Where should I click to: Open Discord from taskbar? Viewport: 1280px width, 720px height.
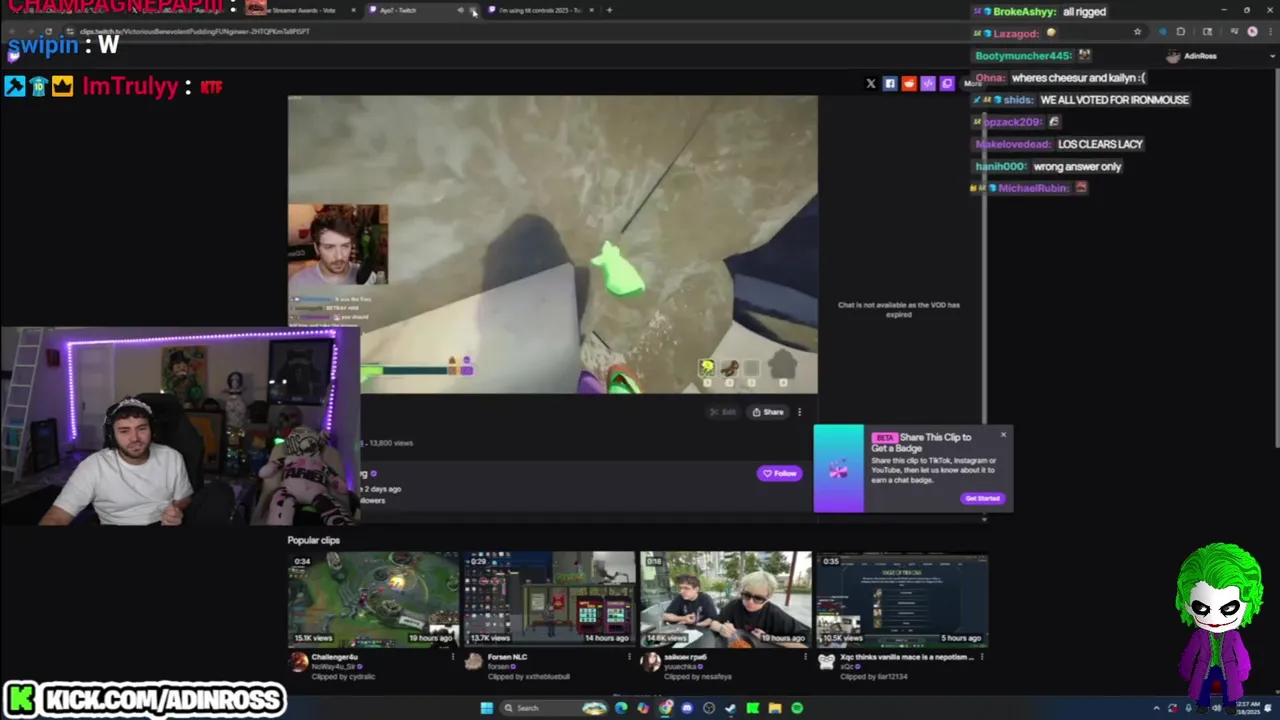pos(687,708)
